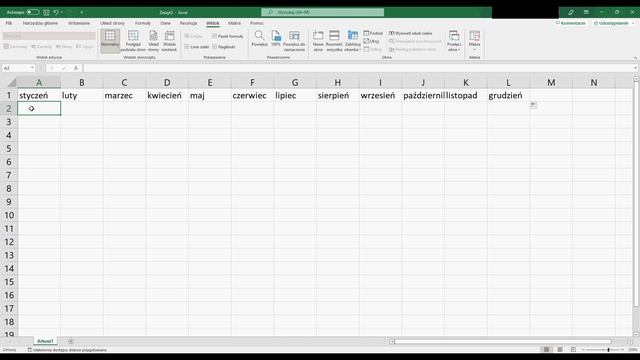Click the zoom slider handle in status bar
The image size is (640, 360).
click(x=608, y=350)
